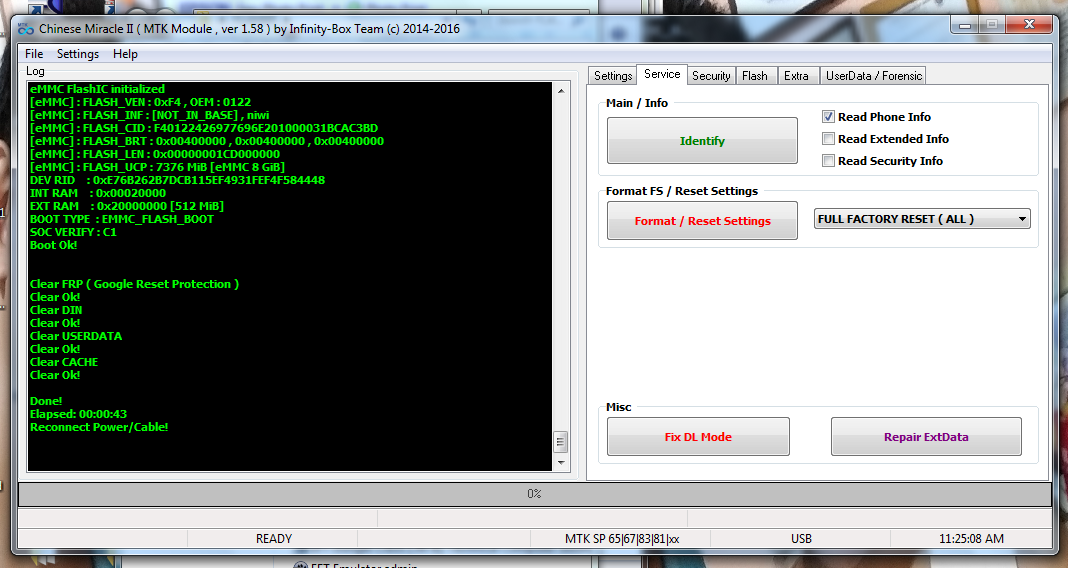Click the 'Clear USERDATA' log line
Image resolution: width=1068 pixels, height=568 pixels.
pos(76,336)
